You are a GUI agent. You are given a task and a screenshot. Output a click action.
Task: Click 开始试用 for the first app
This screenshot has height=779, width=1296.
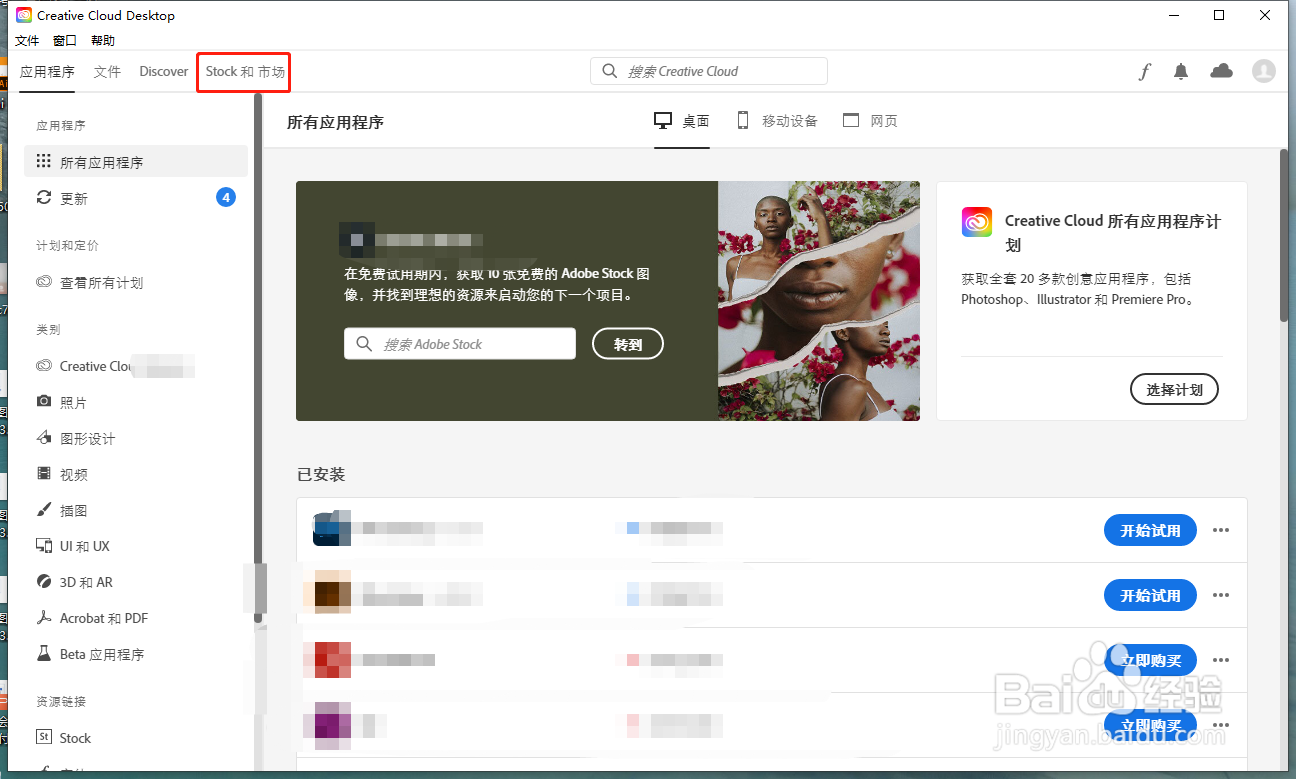point(1150,530)
